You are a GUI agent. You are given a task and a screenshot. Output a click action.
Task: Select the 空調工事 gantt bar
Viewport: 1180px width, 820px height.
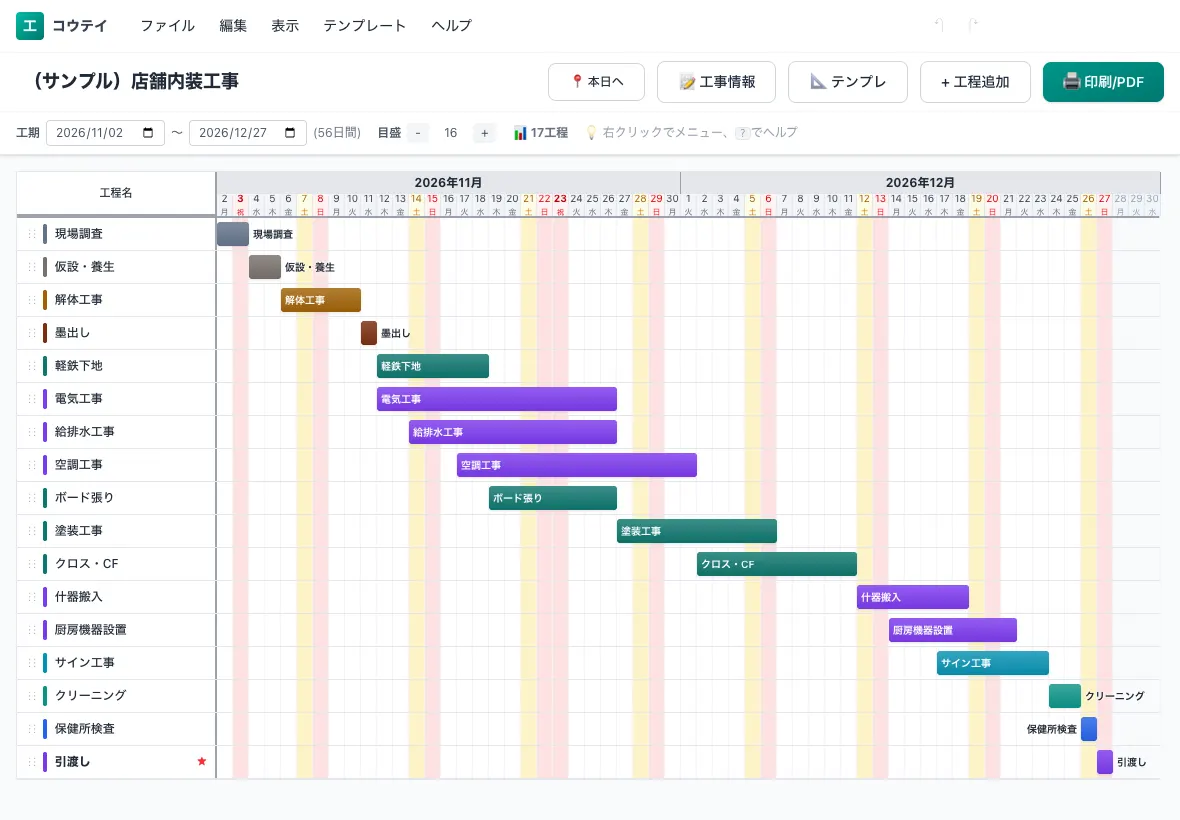576,465
